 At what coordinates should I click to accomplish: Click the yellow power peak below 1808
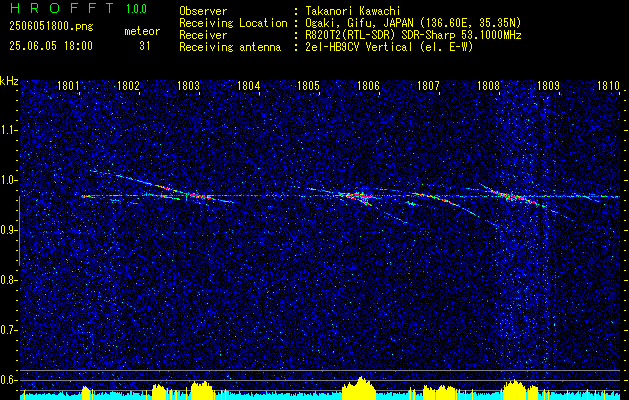point(514,390)
